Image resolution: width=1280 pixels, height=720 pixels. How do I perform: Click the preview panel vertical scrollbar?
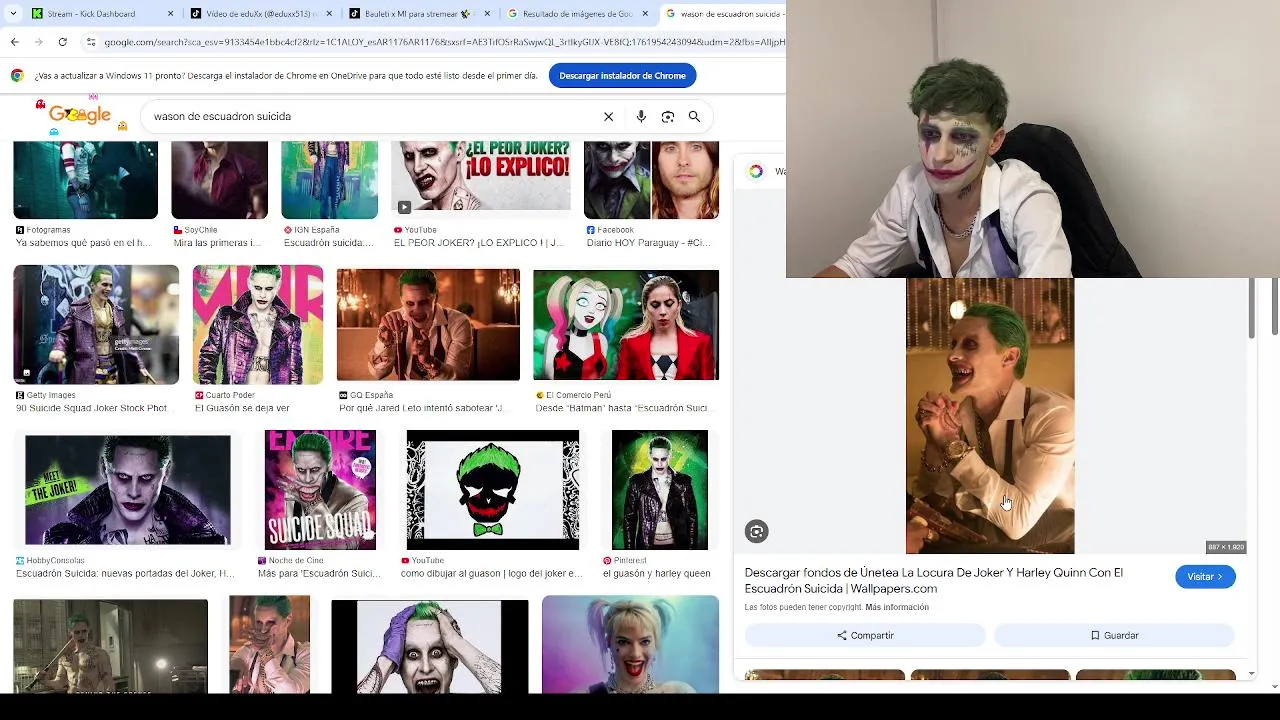(x=1250, y=308)
